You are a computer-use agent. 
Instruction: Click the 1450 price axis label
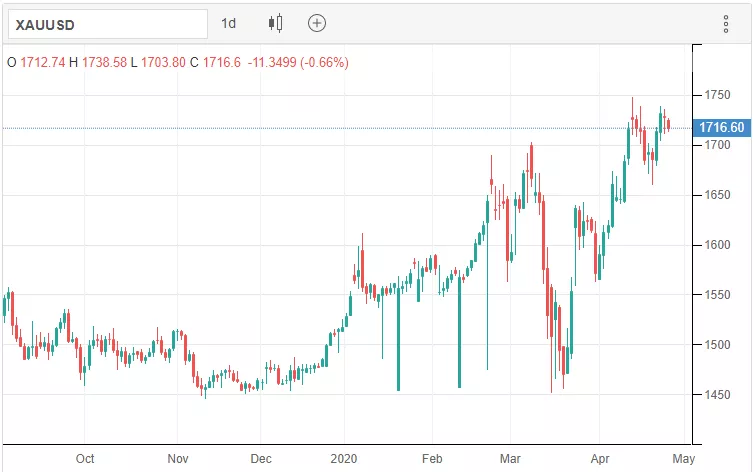click(x=718, y=395)
